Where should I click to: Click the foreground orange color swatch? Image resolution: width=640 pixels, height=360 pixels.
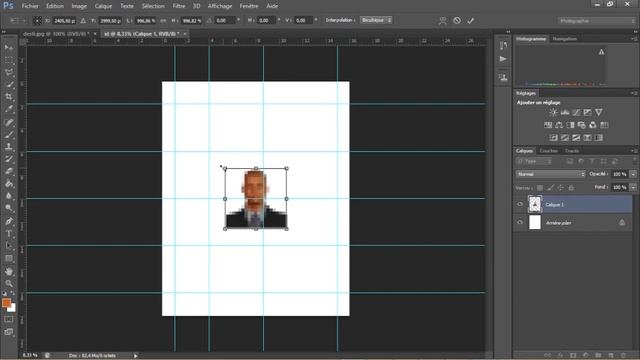coord(6,303)
